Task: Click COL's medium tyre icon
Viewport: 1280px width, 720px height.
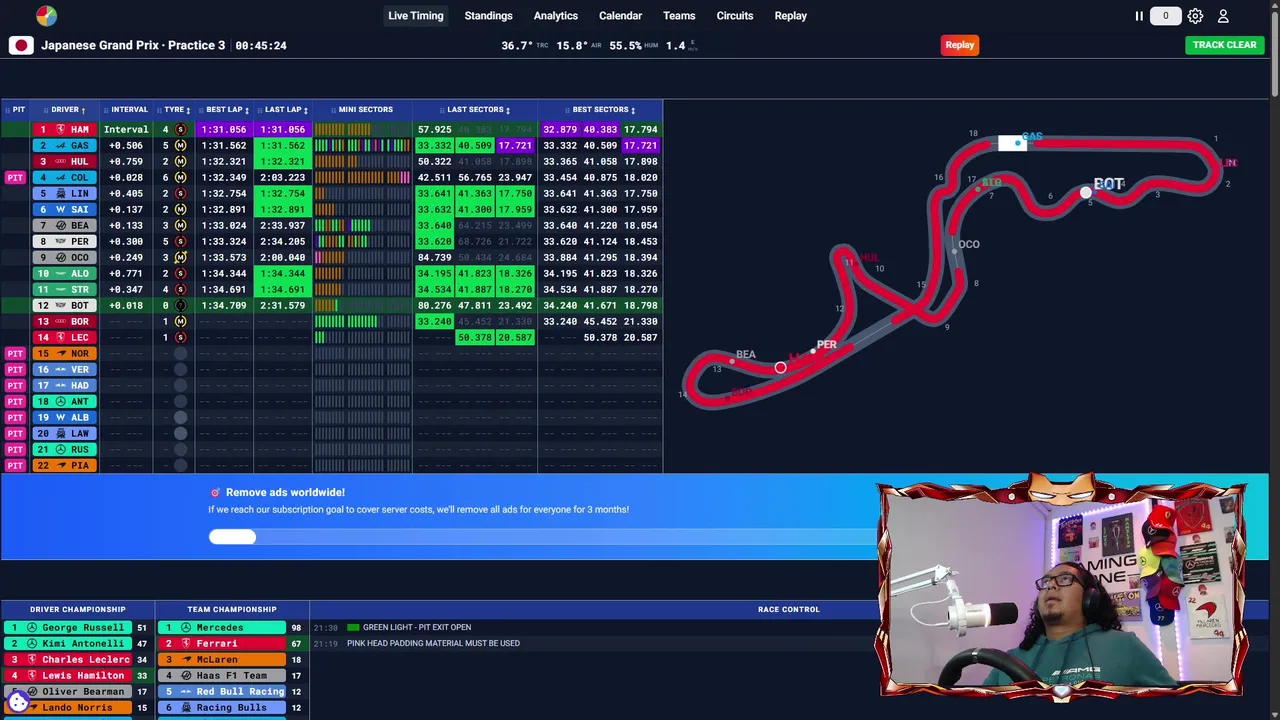Action: pyautogui.click(x=180, y=177)
